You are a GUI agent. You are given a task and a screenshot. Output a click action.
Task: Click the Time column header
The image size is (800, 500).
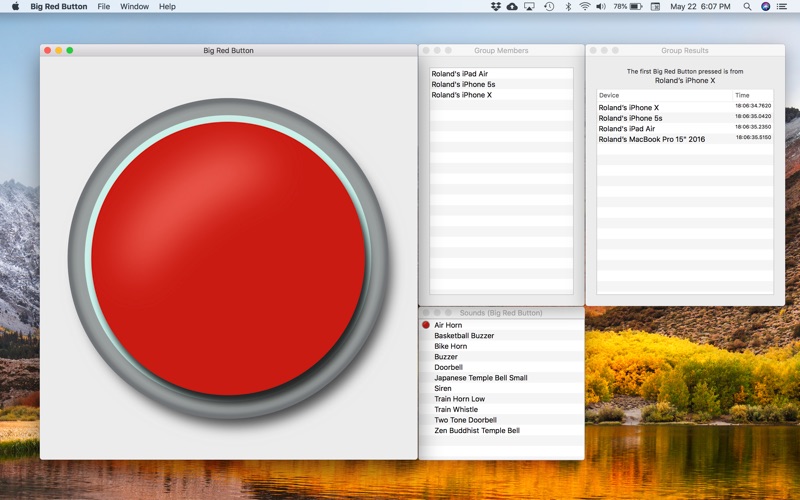(x=753, y=95)
